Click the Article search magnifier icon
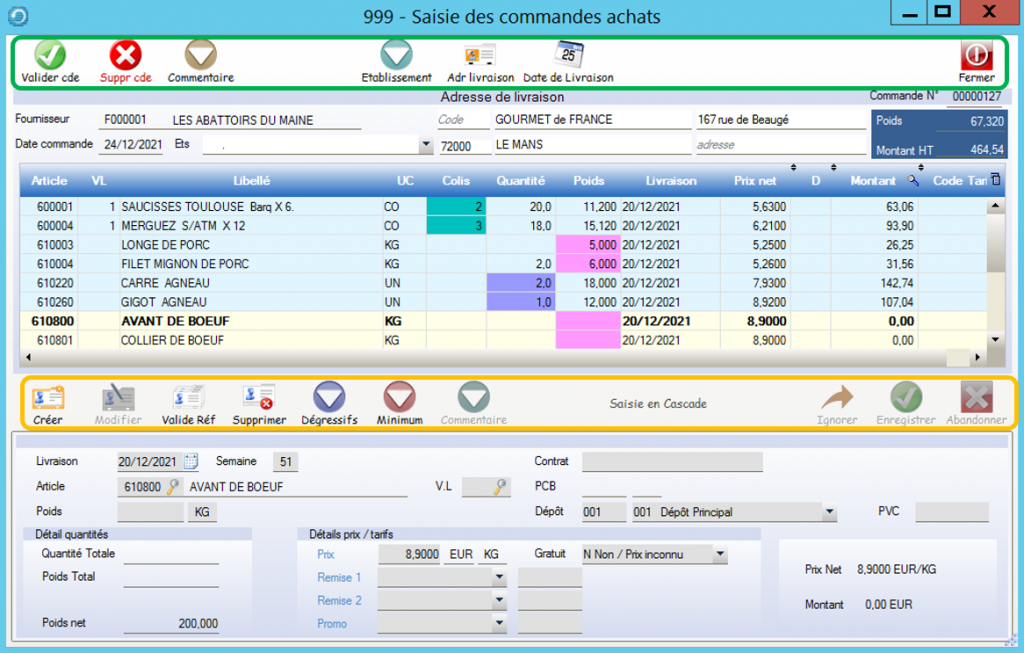The height and width of the screenshot is (653, 1024). pyautogui.click(x=173, y=487)
